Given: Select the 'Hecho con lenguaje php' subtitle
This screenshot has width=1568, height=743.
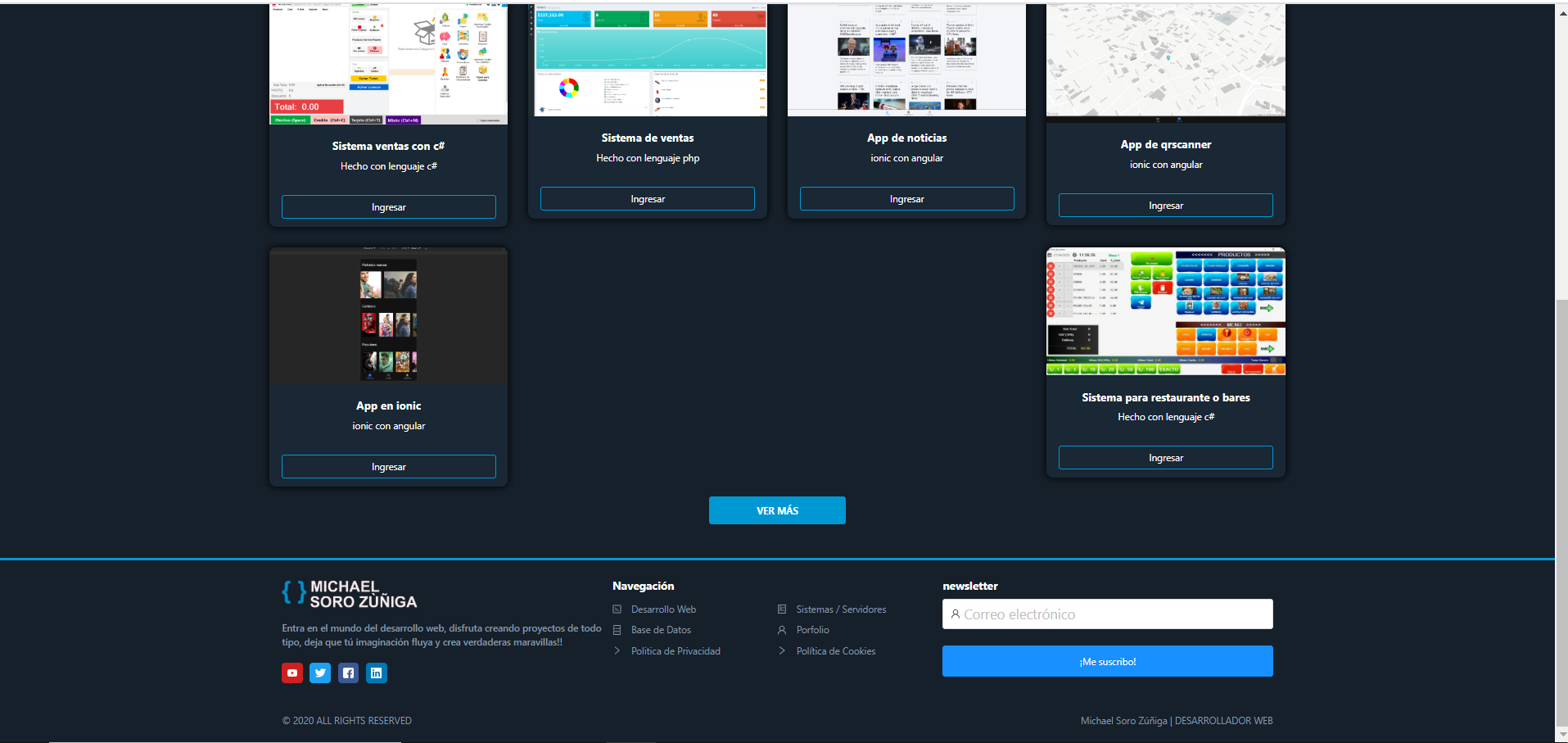Looking at the screenshot, I should click(x=648, y=158).
